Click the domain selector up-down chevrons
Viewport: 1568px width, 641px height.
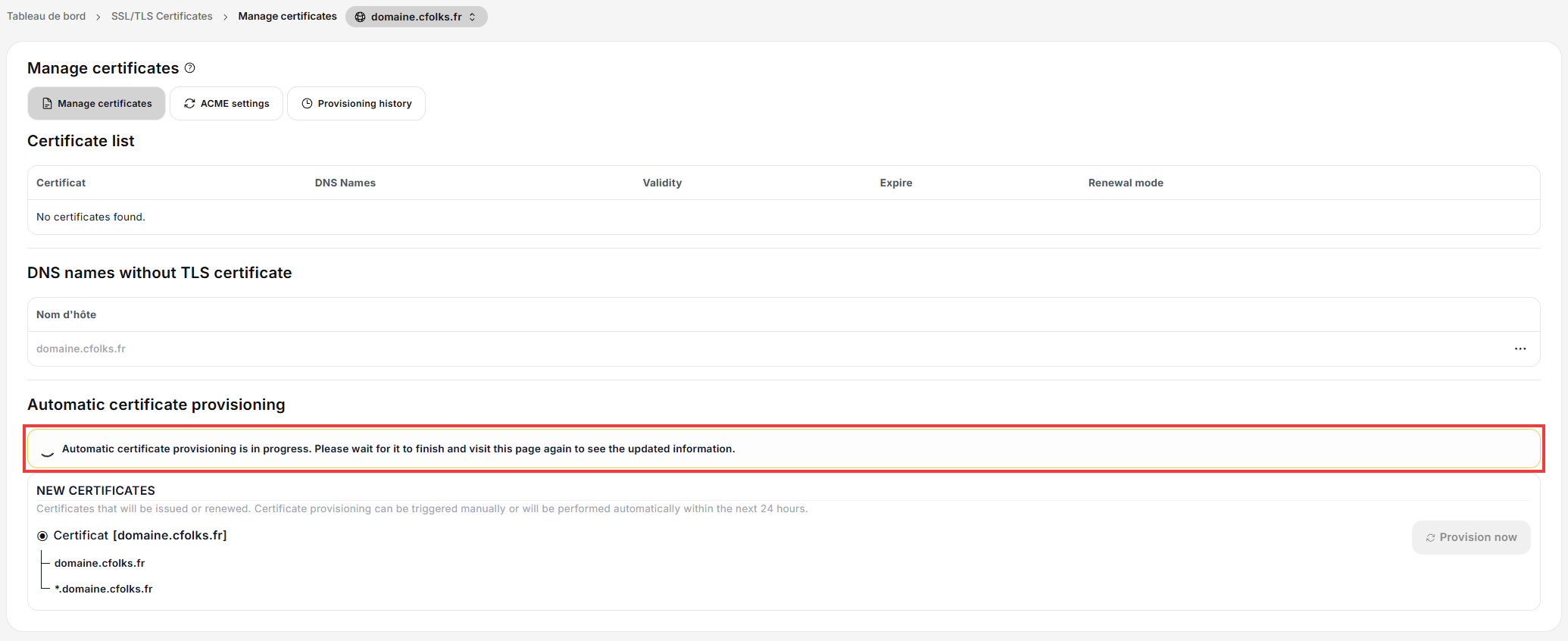pos(472,17)
